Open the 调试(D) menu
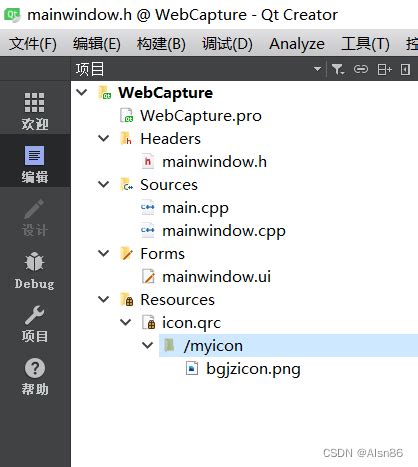 (227, 44)
